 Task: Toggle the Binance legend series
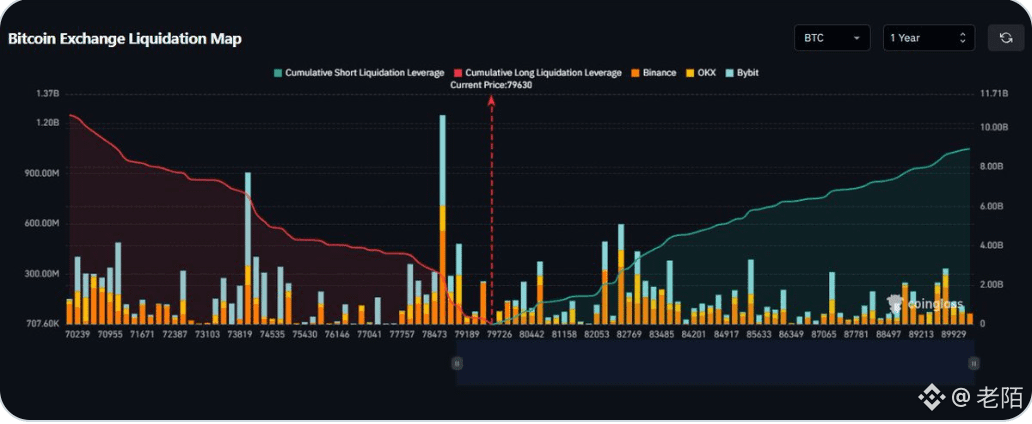[654, 73]
